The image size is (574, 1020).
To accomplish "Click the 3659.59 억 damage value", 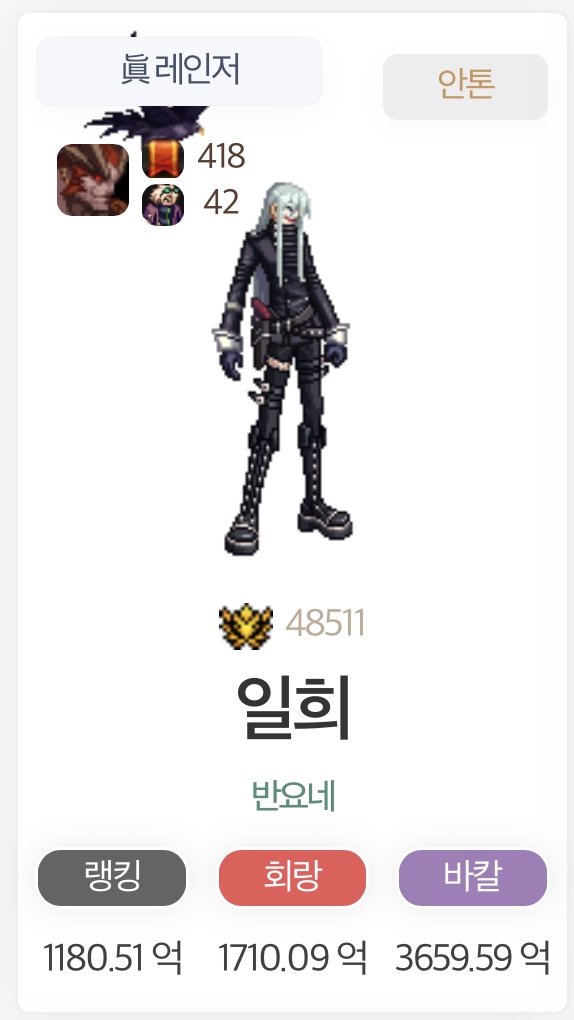I will click(473, 958).
